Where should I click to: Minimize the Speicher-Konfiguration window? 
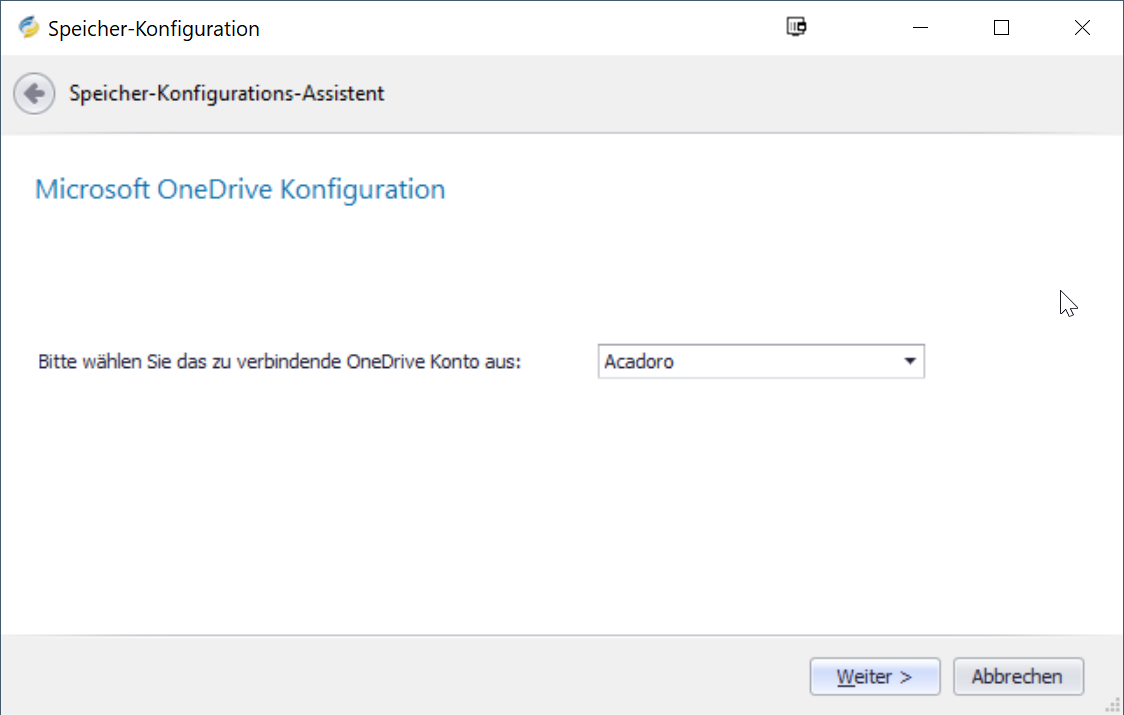[920, 28]
